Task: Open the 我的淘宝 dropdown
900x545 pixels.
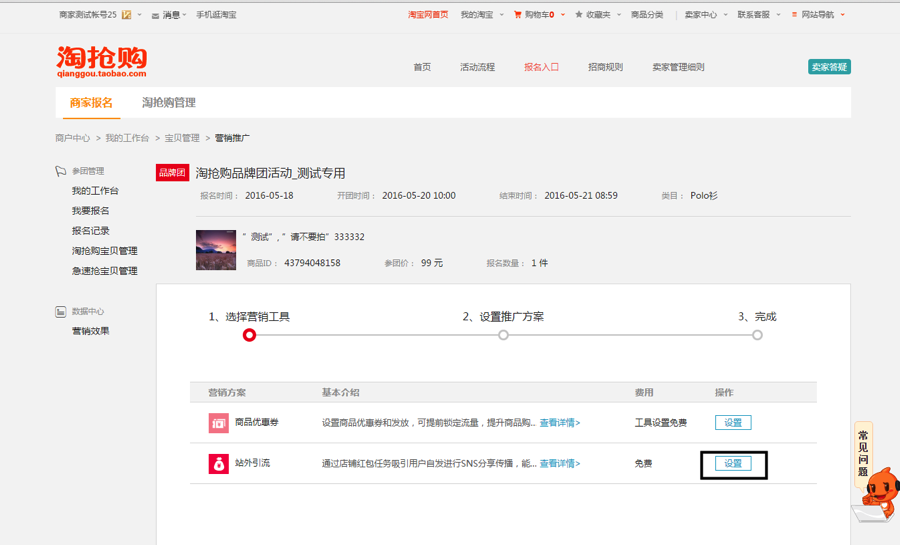Action: pos(501,15)
